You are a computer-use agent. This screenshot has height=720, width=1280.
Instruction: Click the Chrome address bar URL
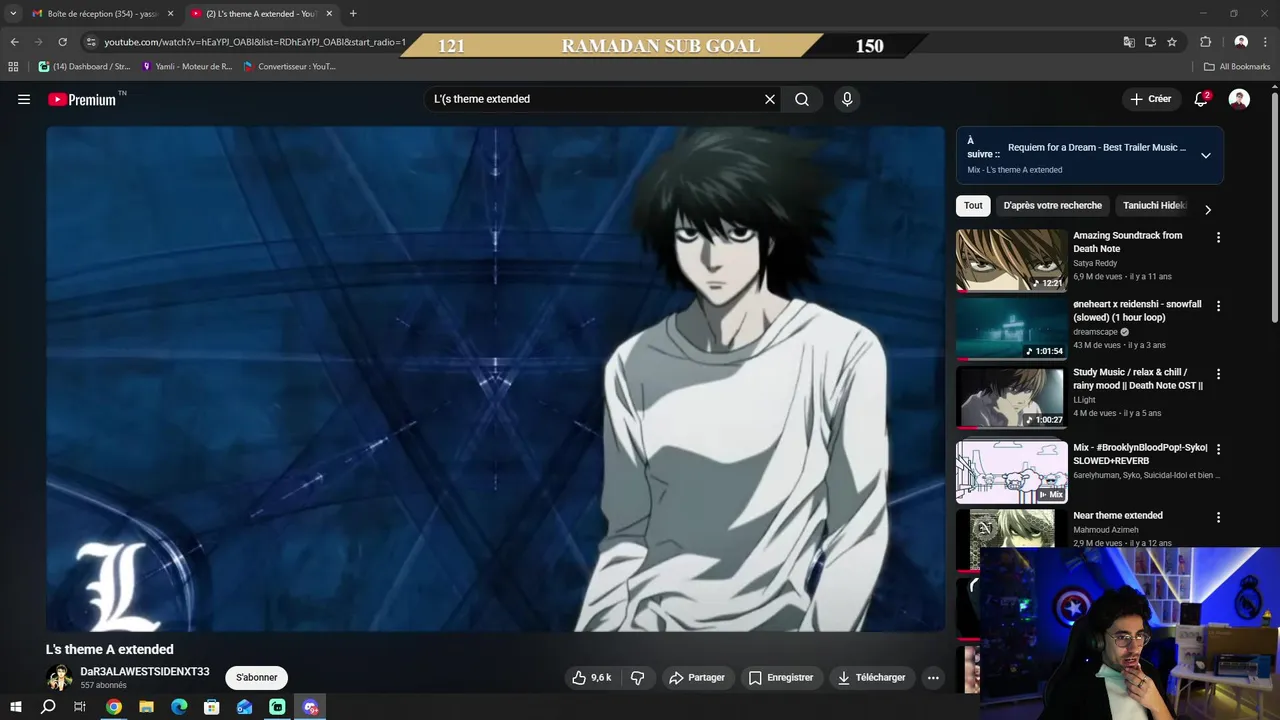255,42
